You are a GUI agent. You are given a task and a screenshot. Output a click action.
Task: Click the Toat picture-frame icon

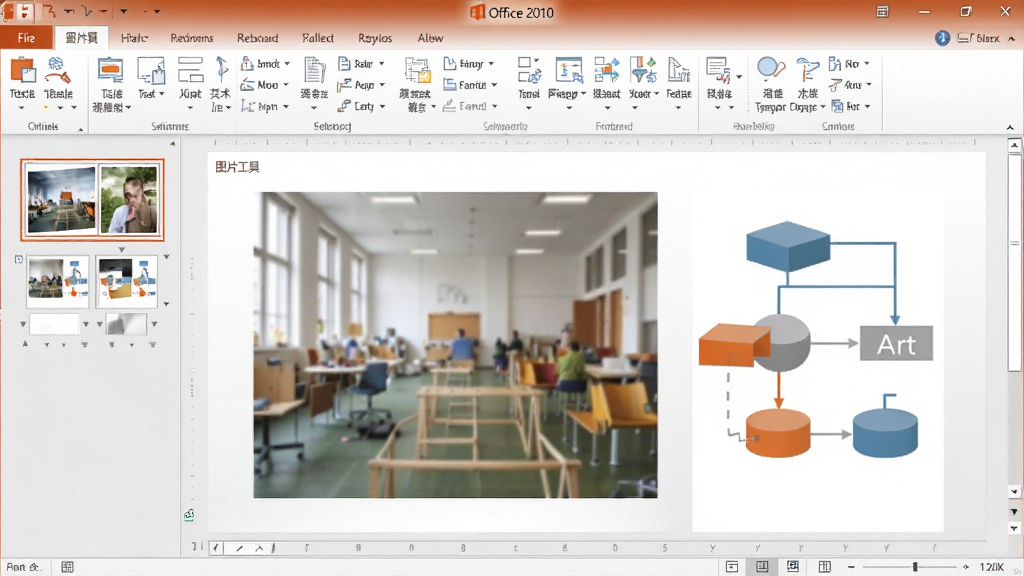point(151,70)
